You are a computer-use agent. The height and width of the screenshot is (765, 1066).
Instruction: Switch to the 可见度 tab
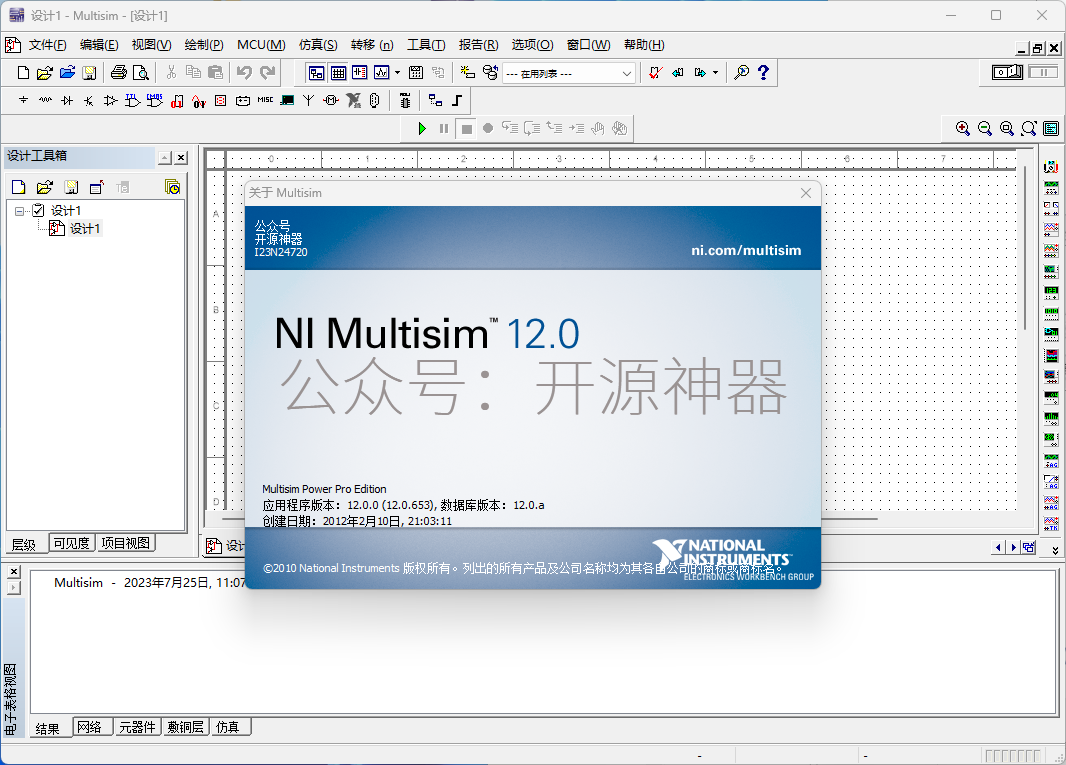[71, 543]
